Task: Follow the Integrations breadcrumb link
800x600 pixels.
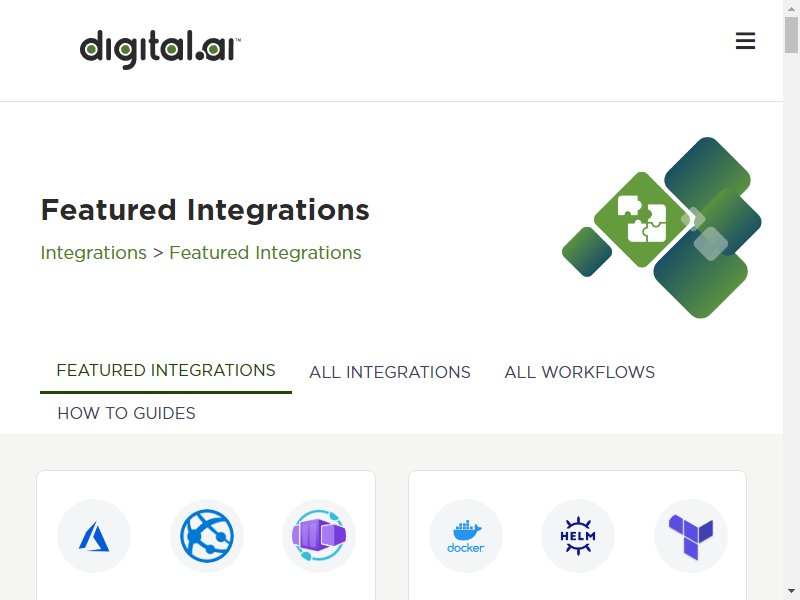Action: 93,253
